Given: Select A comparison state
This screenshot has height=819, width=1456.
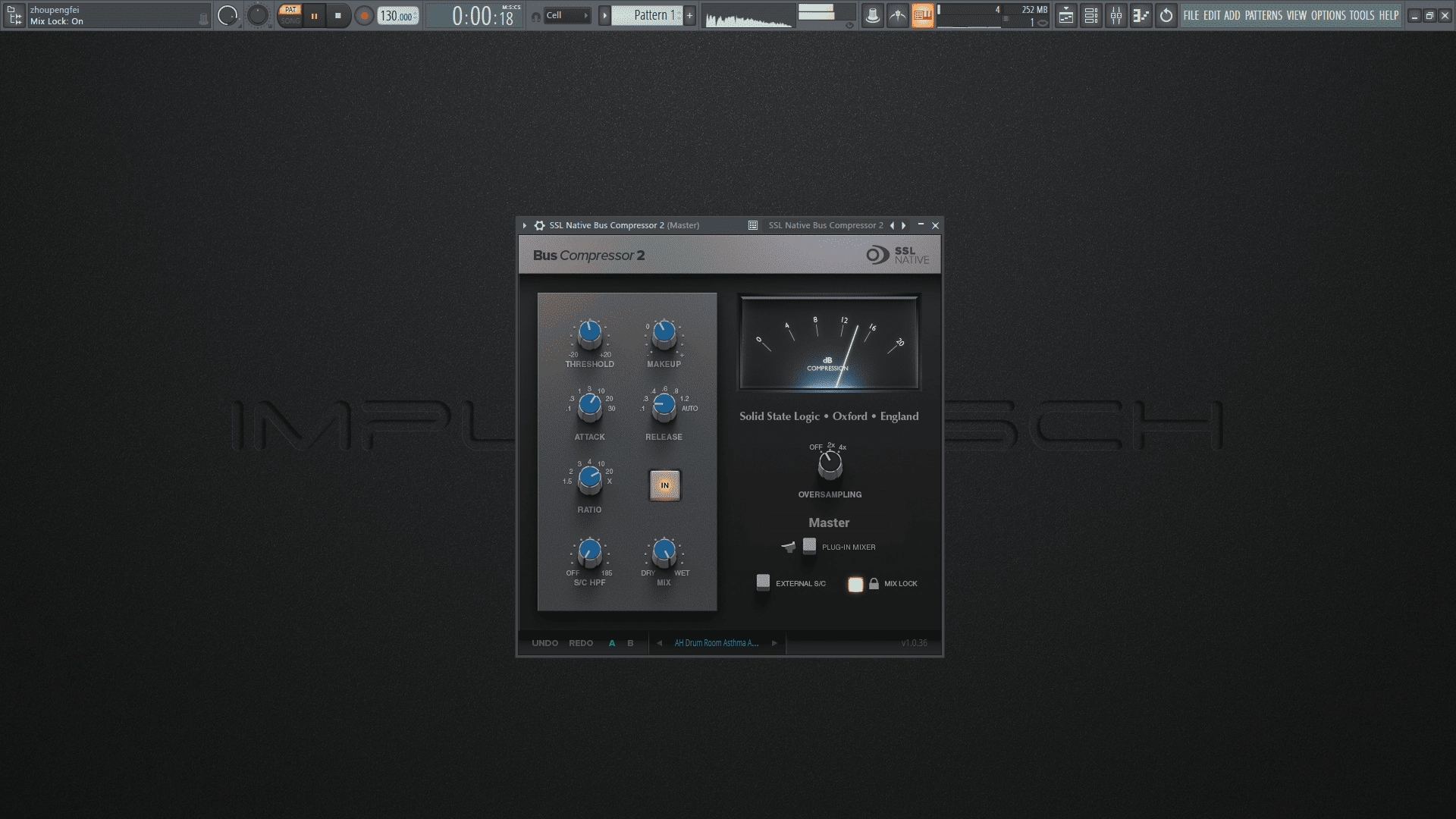Looking at the screenshot, I should click(612, 643).
